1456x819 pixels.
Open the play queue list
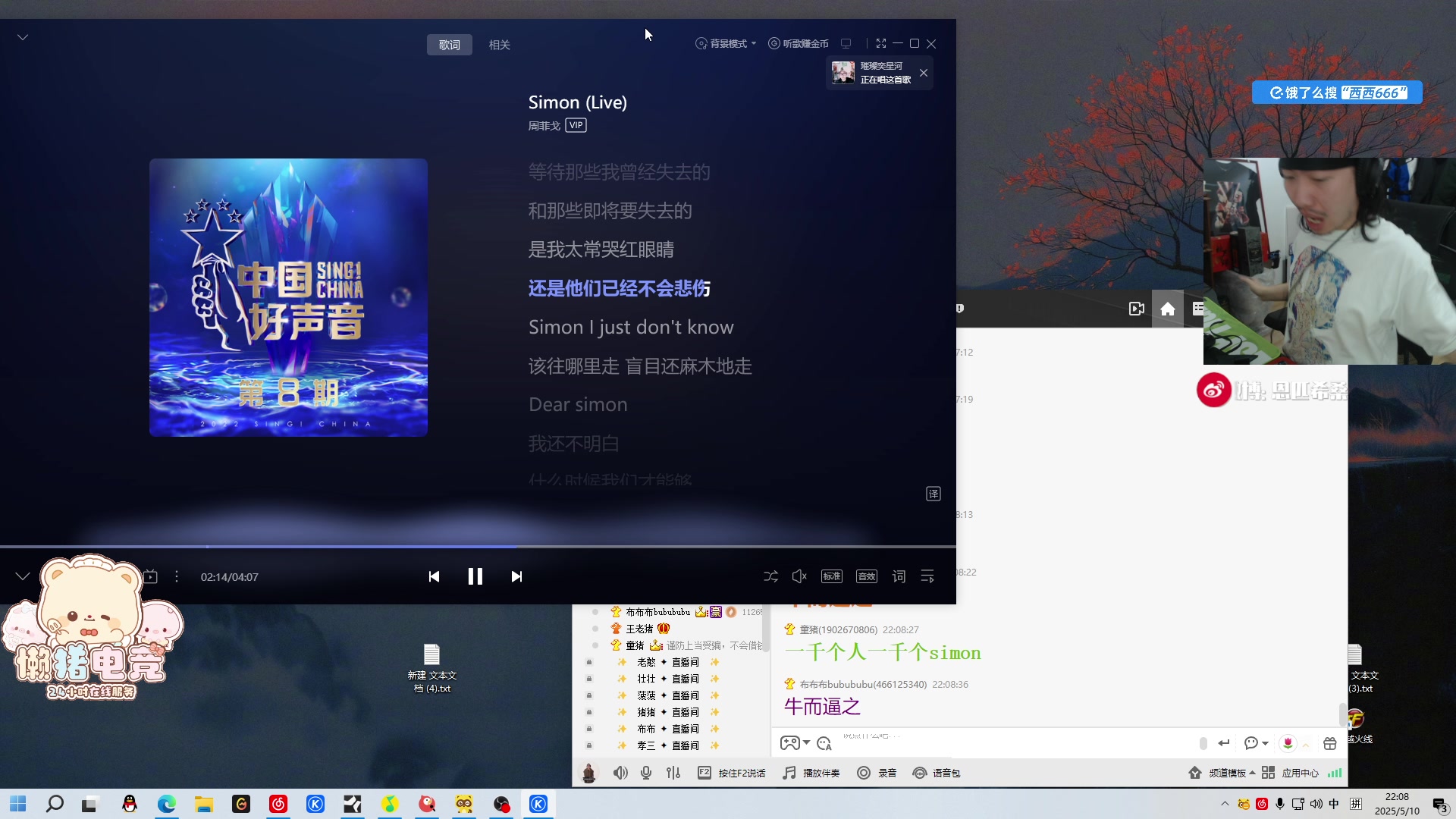tap(927, 576)
